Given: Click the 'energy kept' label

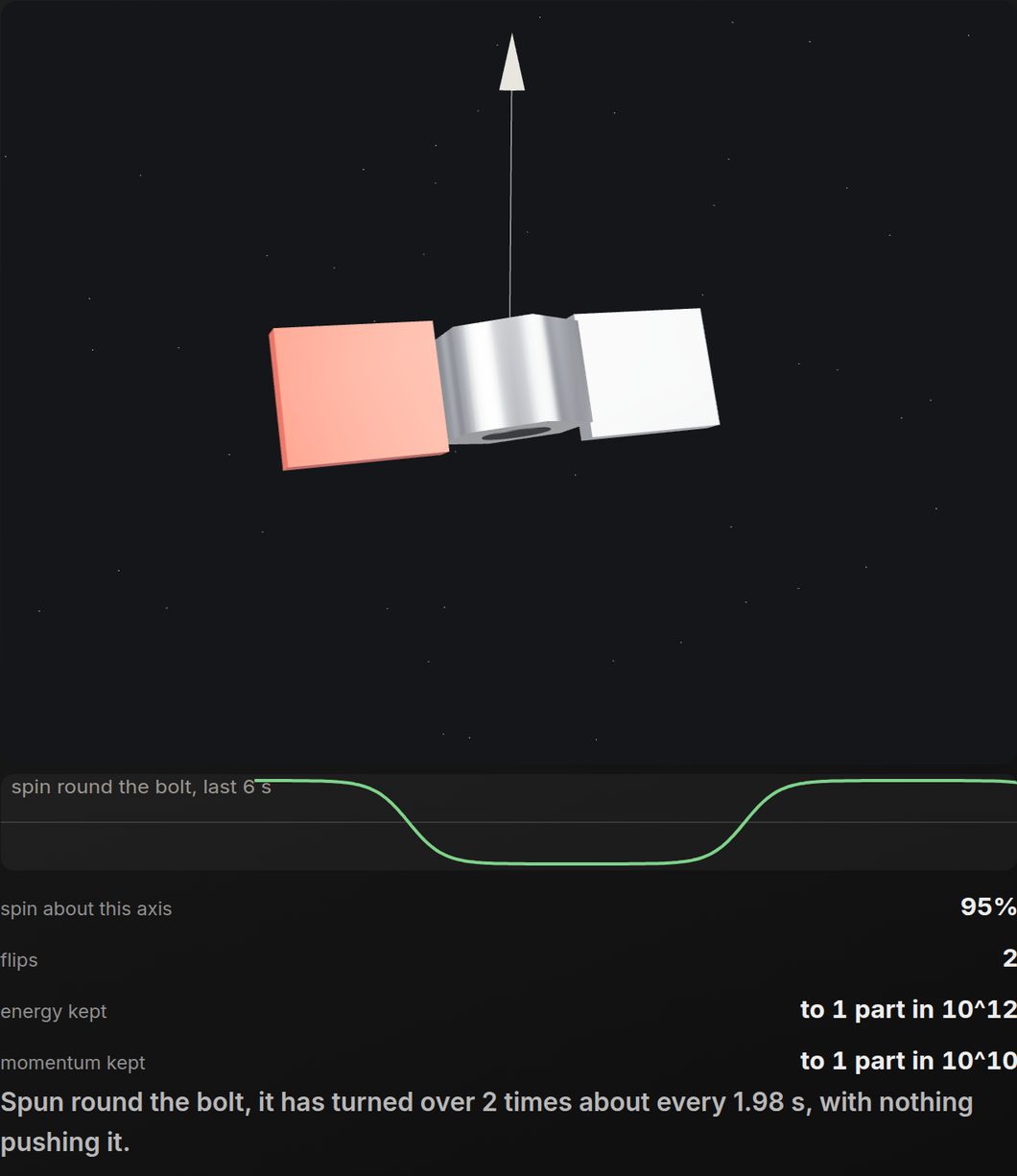Looking at the screenshot, I should (54, 1011).
